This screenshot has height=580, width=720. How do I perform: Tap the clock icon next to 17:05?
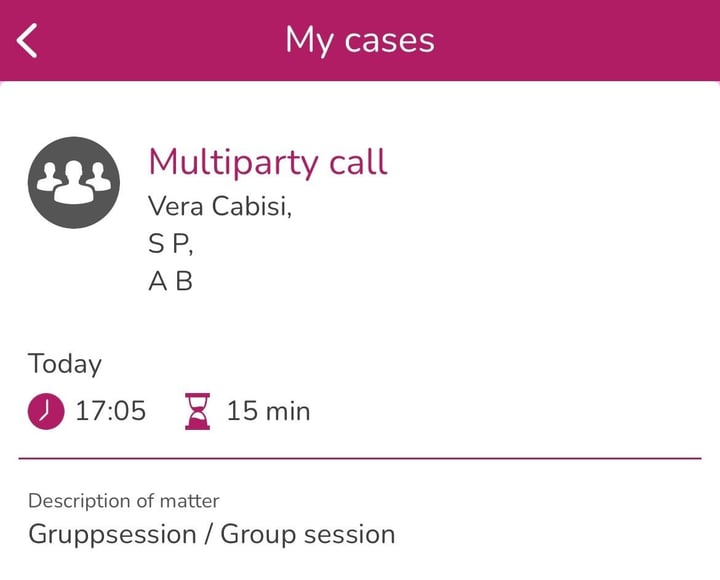[46, 411]
